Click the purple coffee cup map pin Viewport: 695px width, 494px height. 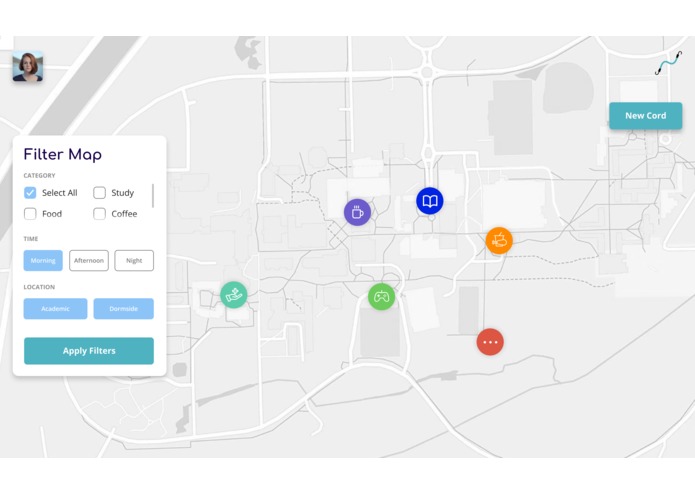click(x=357, y=212)
